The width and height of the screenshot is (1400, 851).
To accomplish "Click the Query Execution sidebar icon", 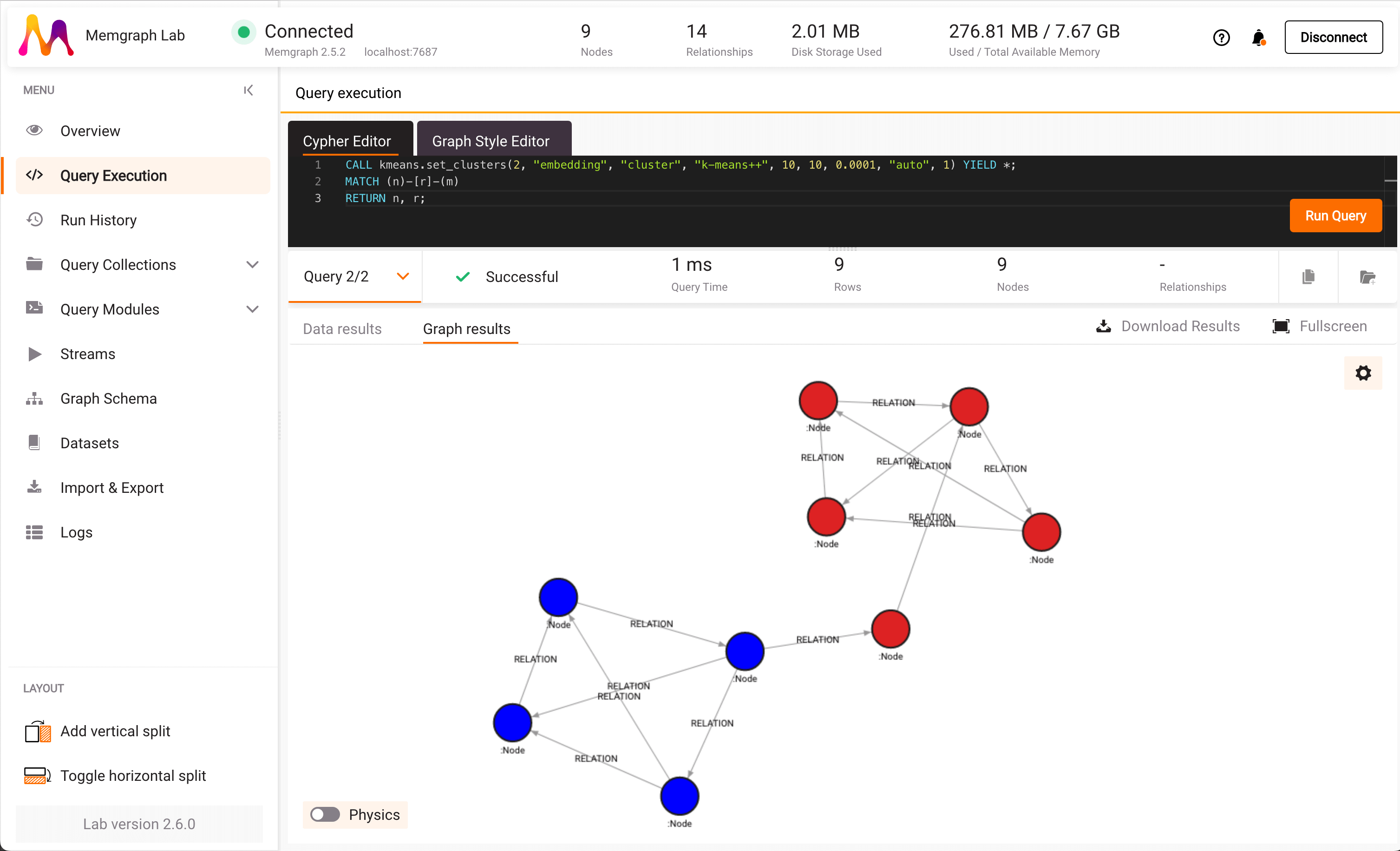I will pyautogui.click(x=33, y=175).
